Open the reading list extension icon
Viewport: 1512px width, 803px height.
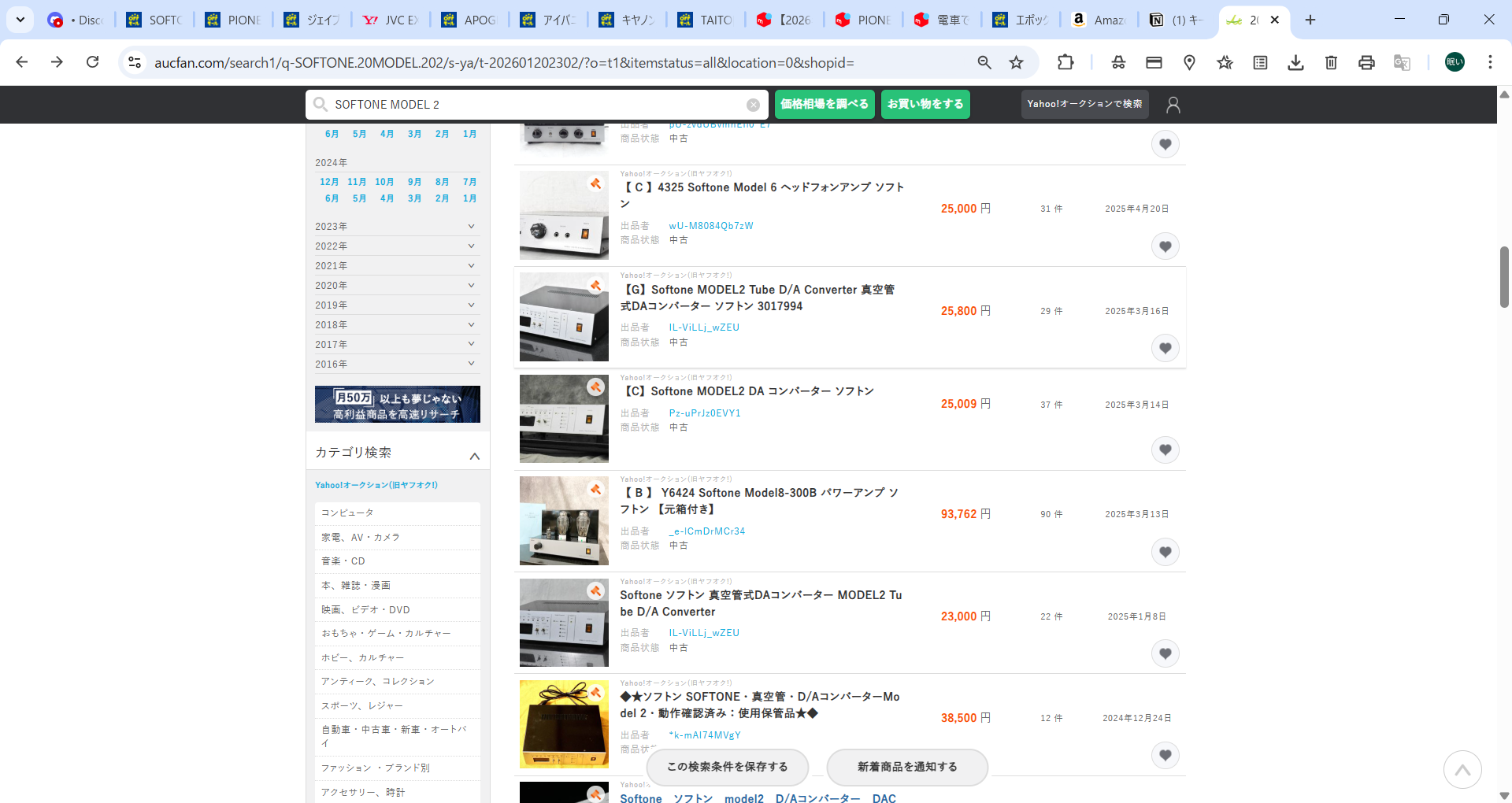(1260, 62)
